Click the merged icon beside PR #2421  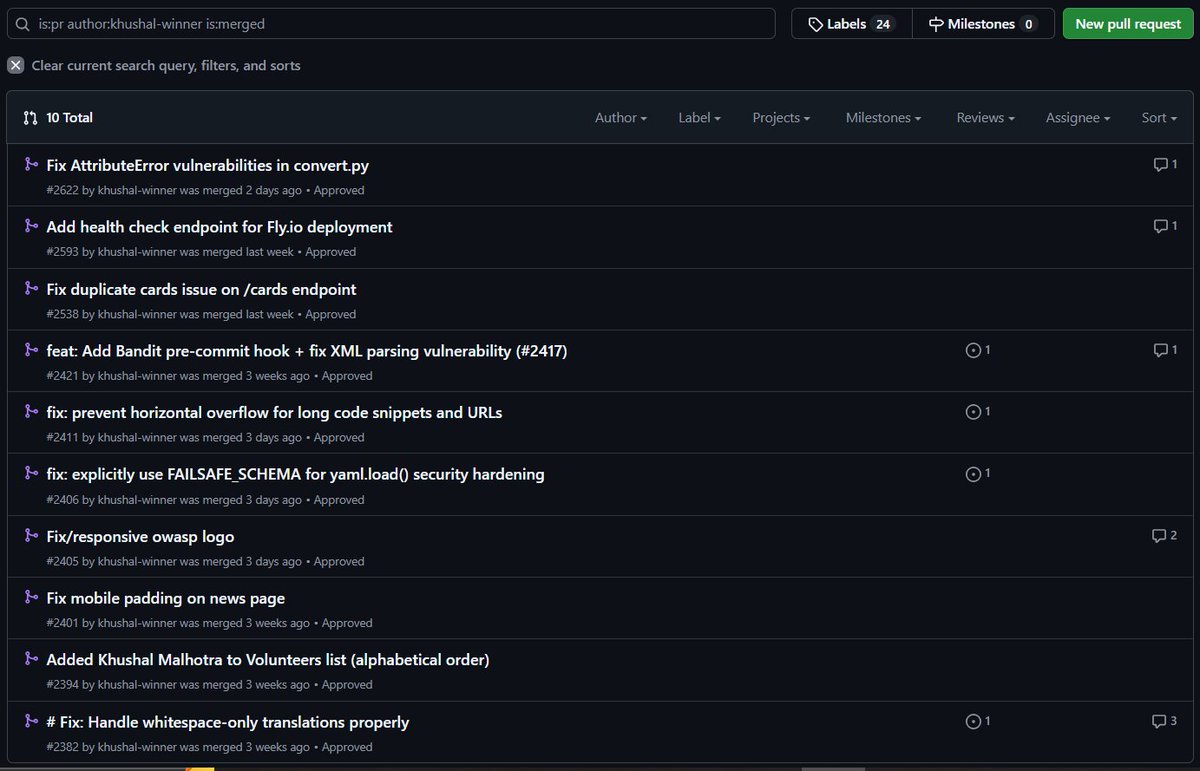pos(30,351)
